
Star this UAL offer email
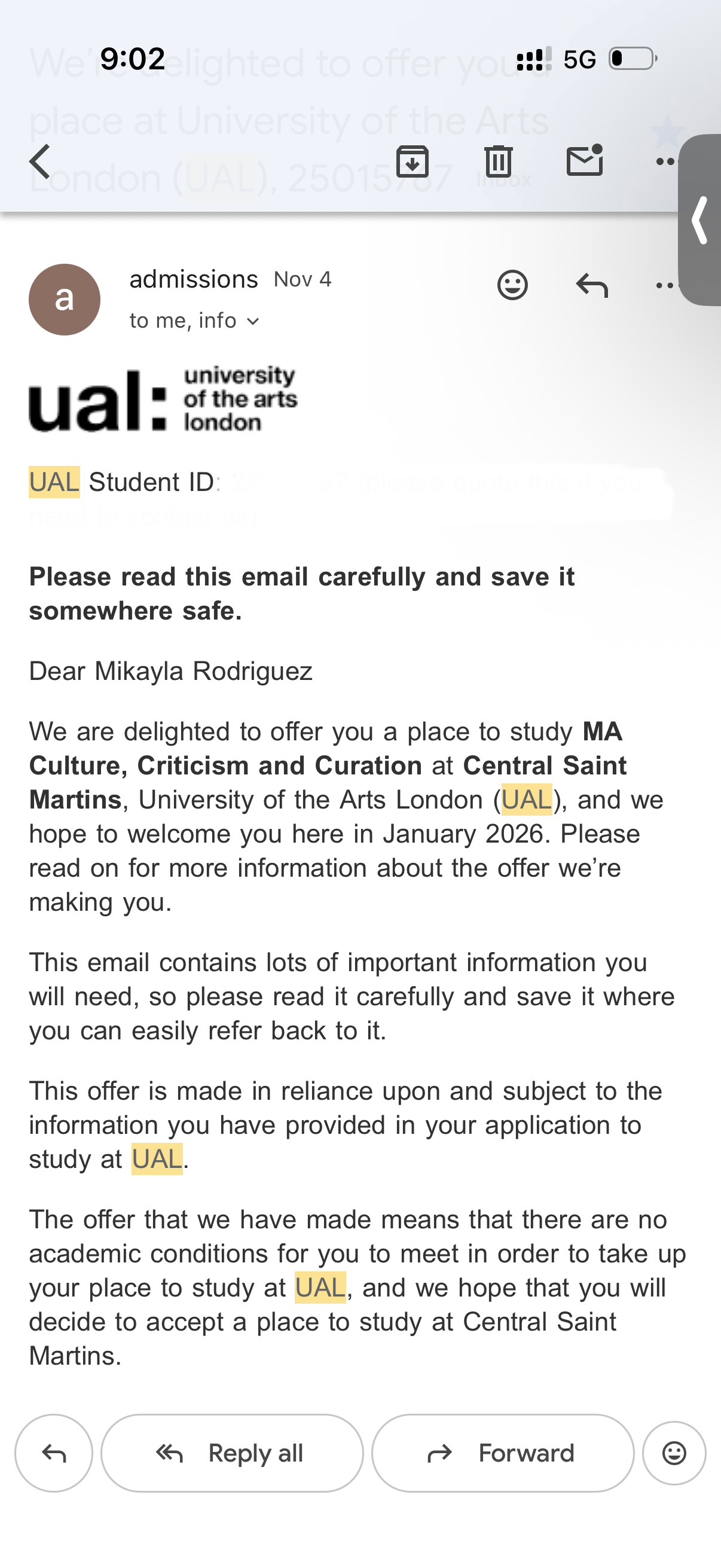667,130
